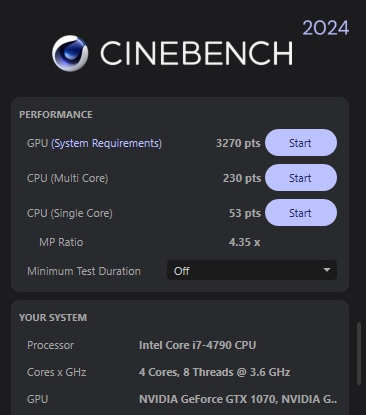Start the CPU Multi Core test

301,178
